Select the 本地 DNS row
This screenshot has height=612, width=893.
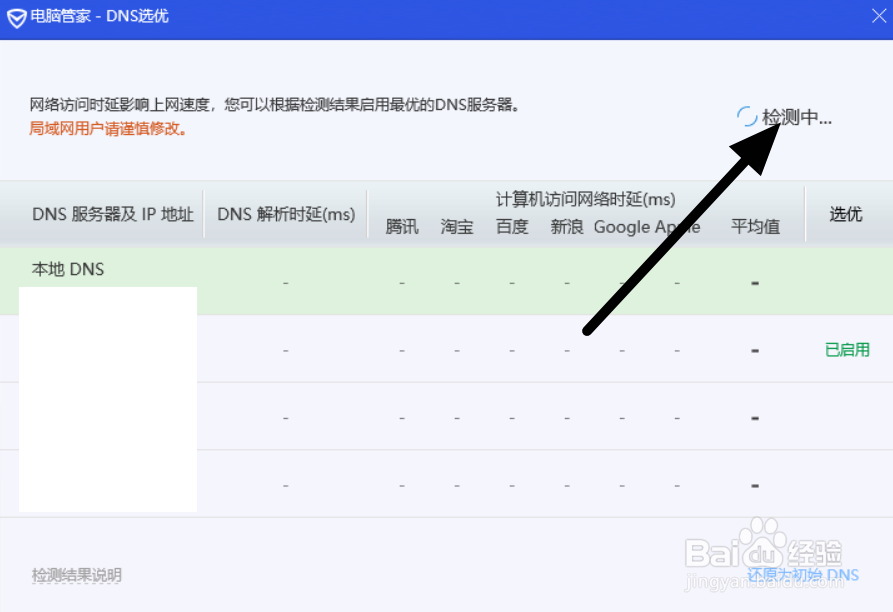click(446, 281)
